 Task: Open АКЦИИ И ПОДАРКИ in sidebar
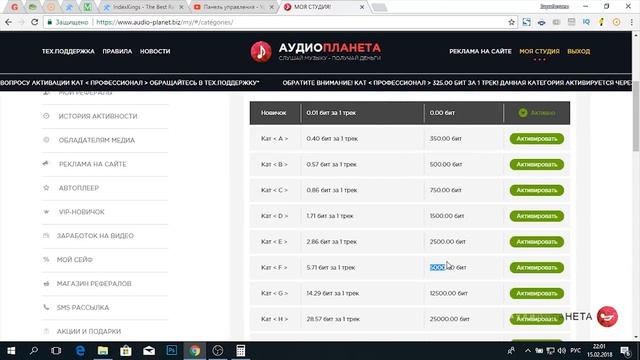click(89, 331)
